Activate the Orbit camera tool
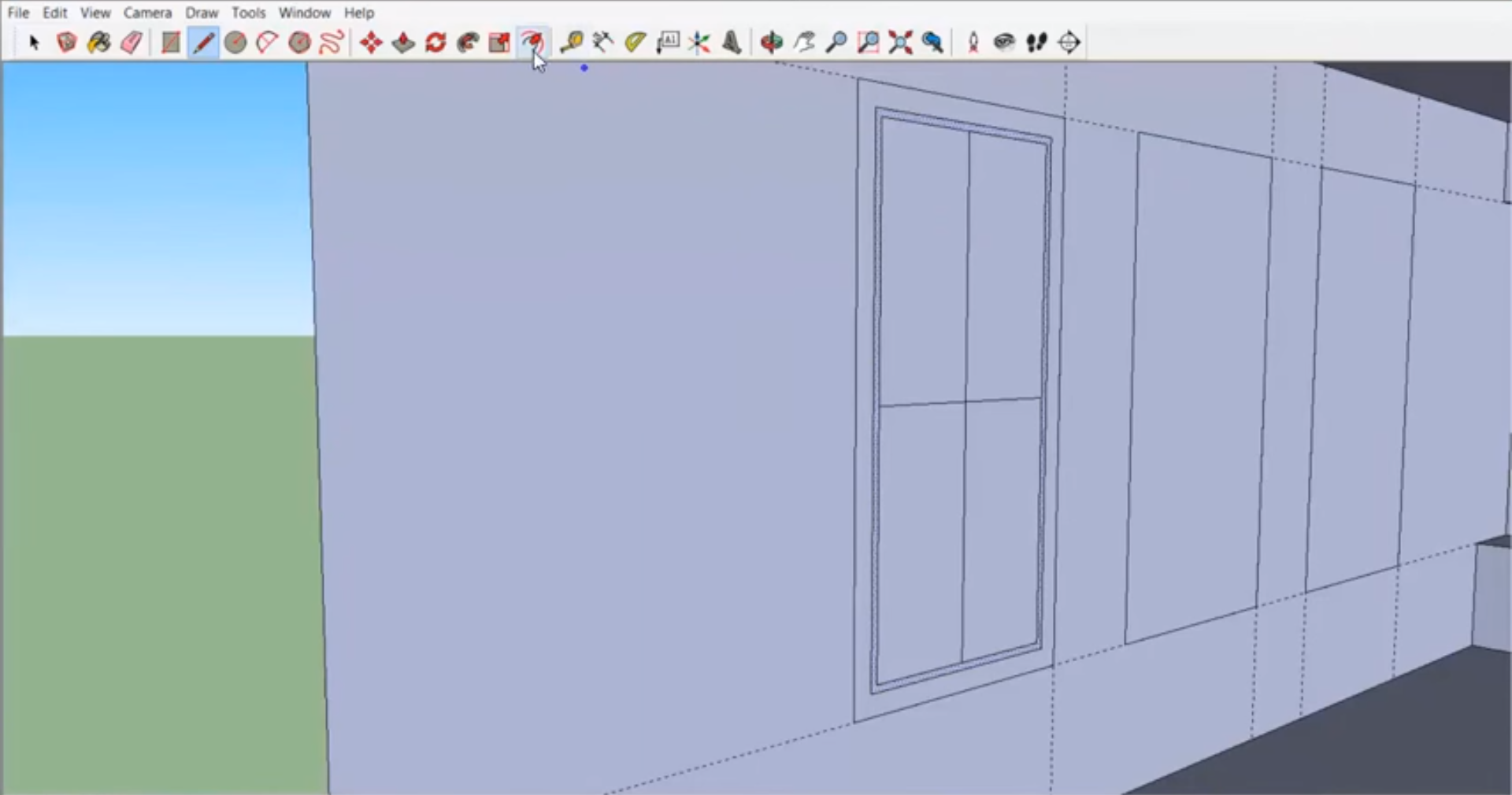 pyautogui.click(x=771, y=43)
